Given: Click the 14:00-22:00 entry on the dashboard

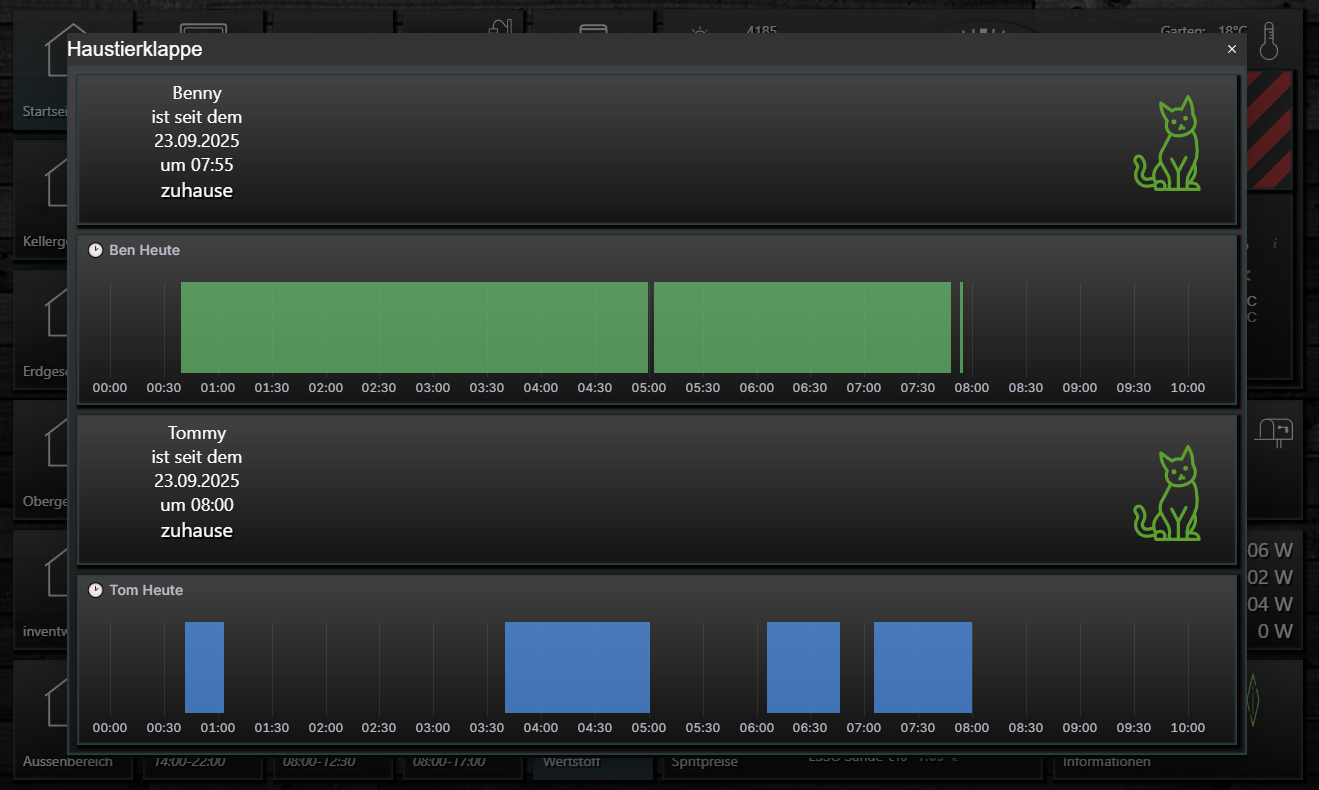Looking at the screenshot, I should pyautogui.click(x=189, y=762).
